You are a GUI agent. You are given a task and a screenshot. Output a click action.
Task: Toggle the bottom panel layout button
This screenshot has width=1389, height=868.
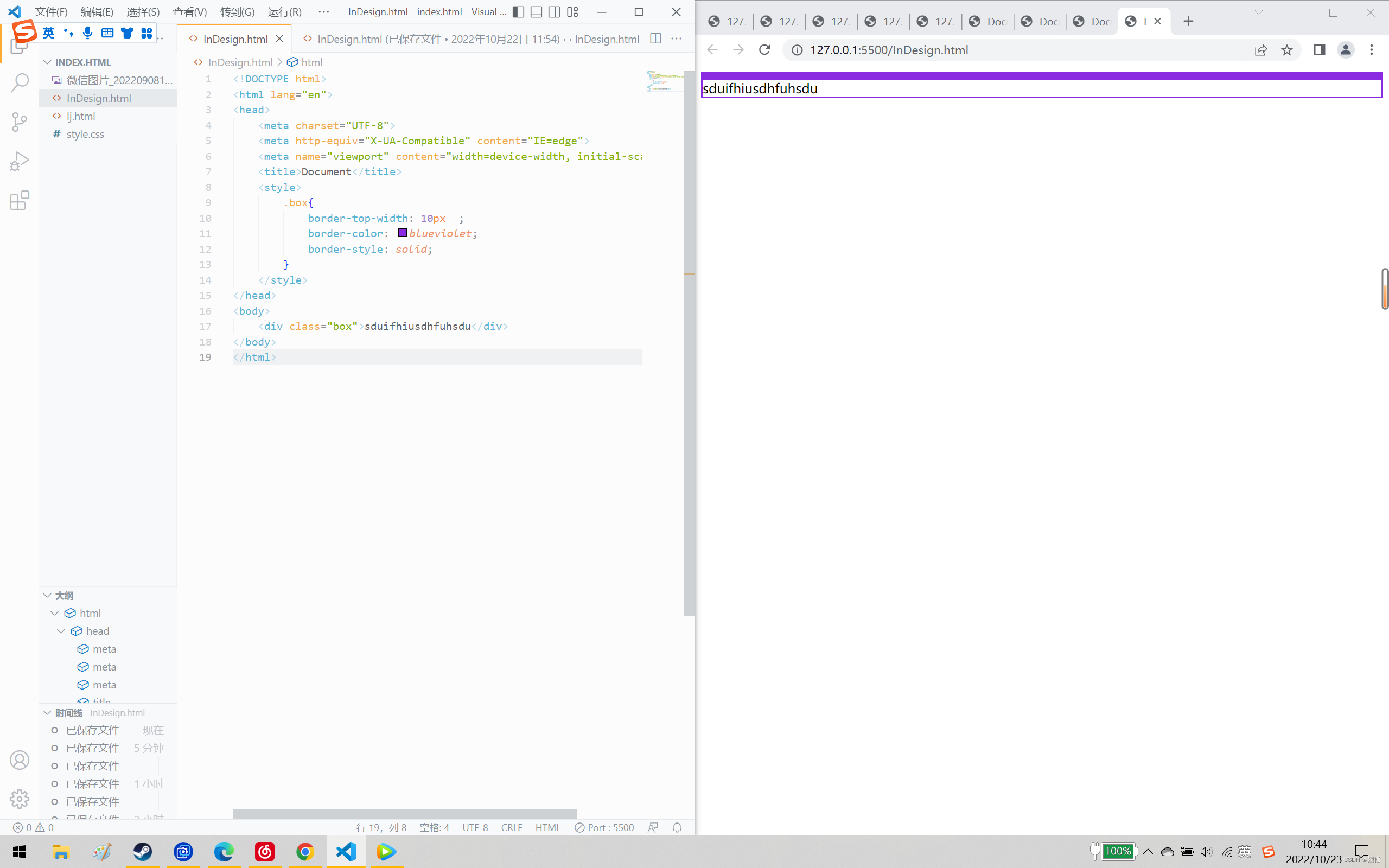pyautogui.click(x=536, y=12)
